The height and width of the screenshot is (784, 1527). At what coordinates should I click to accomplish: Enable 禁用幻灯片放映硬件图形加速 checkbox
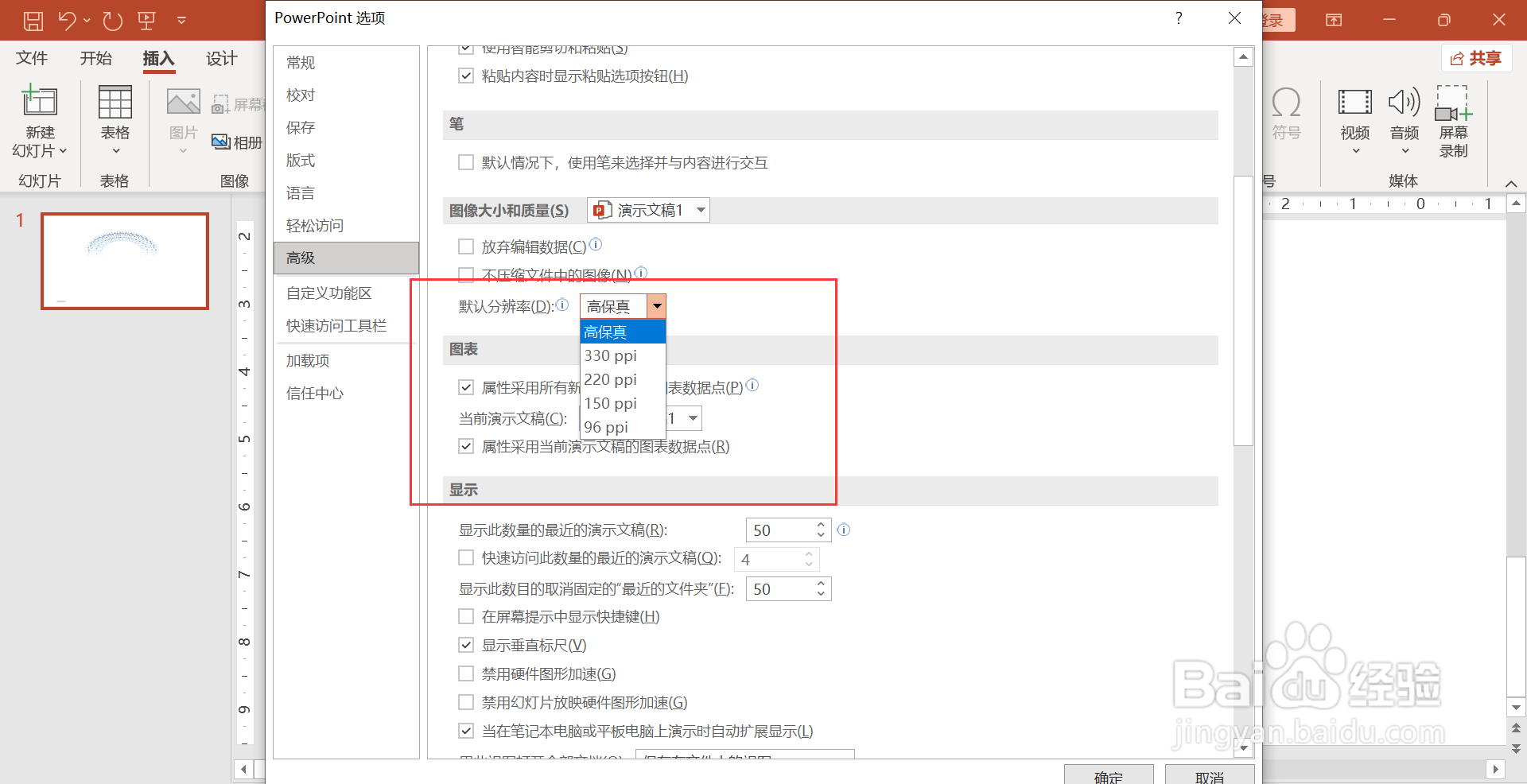coord(466,703)
